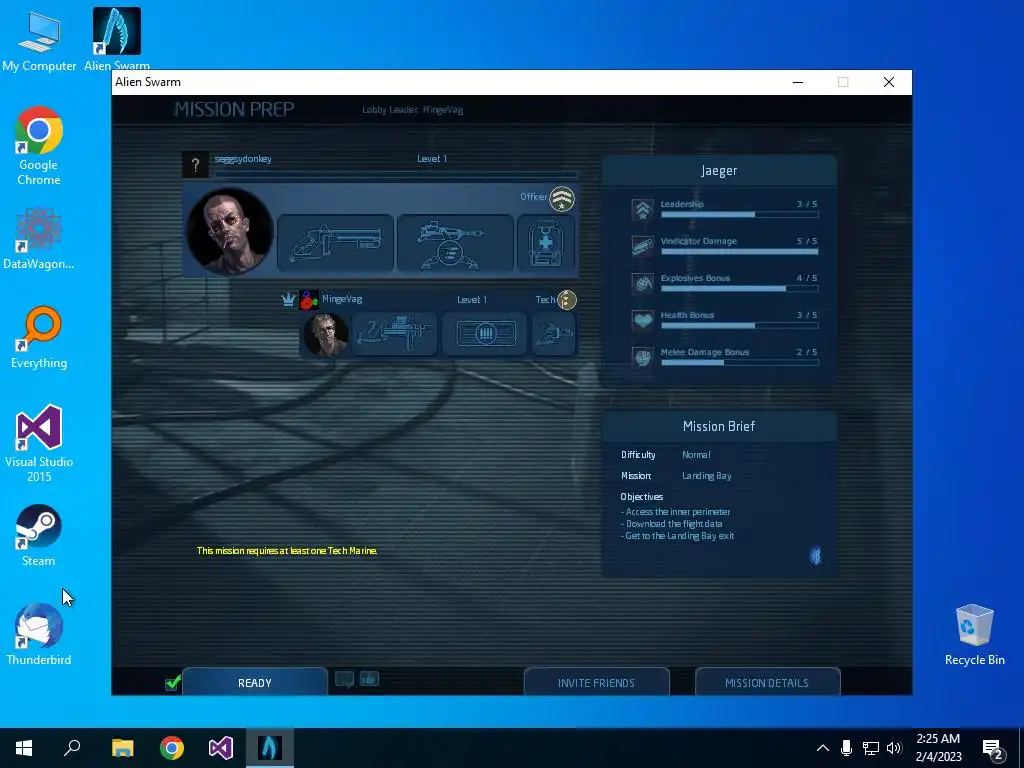Select Jaeger's sentry gun weapon slot

[455, 243]
